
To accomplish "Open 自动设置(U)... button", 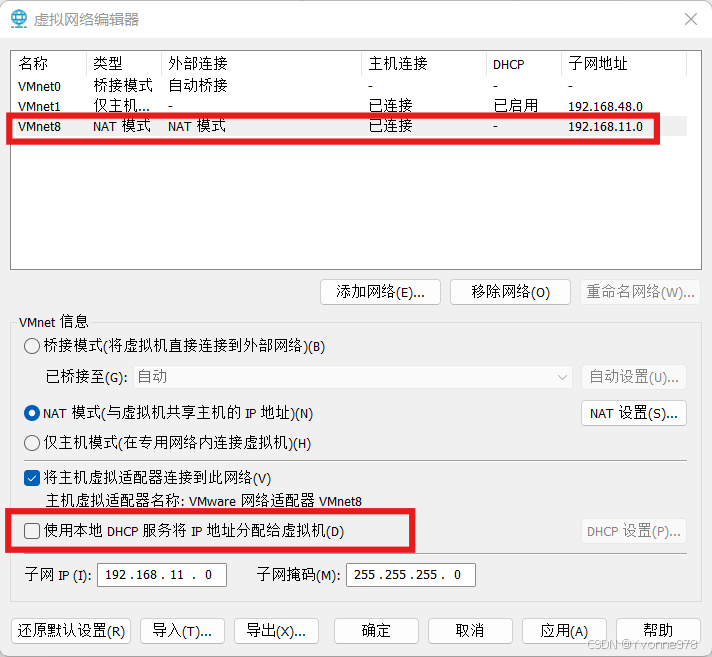I will point(634,377).
